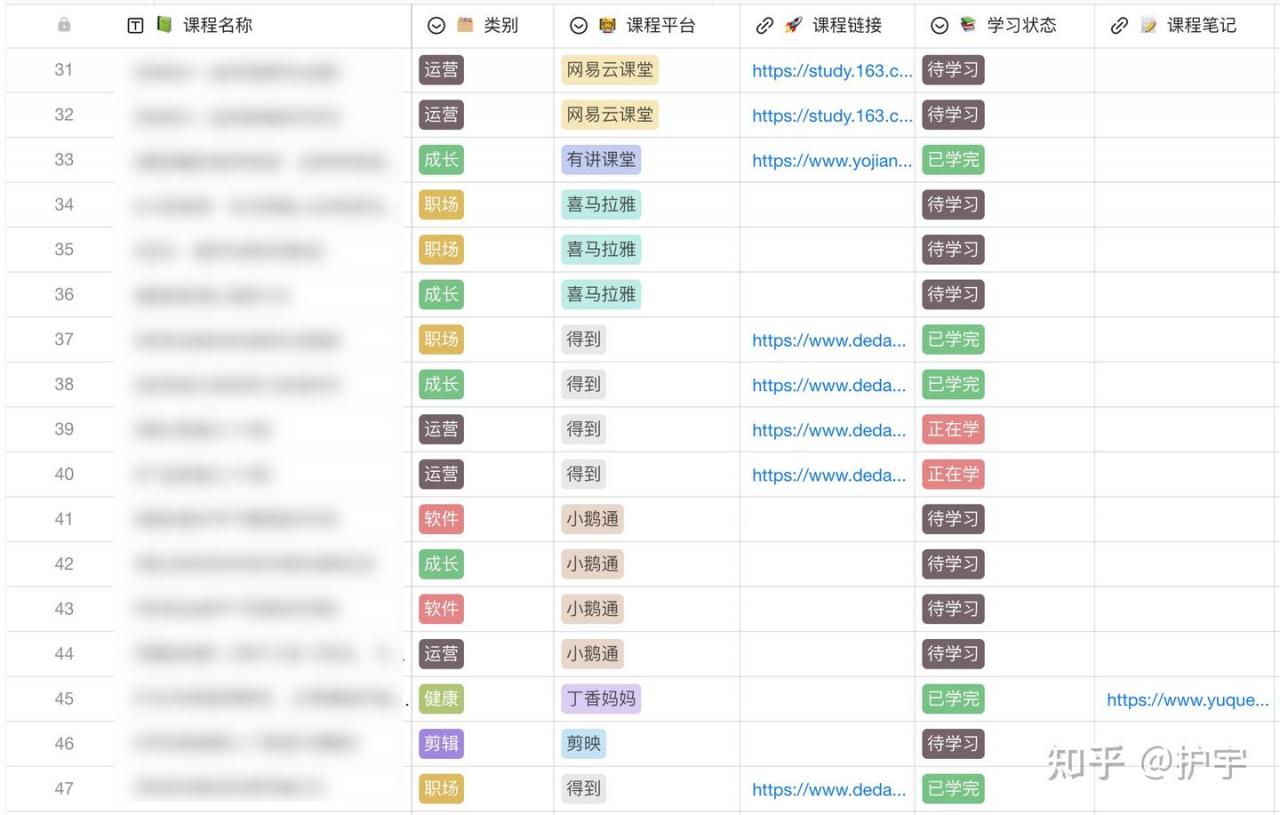Select the 丁香妈妈 platform tag
Screen dimensions: 1280x815
click(x=601, y=699)
